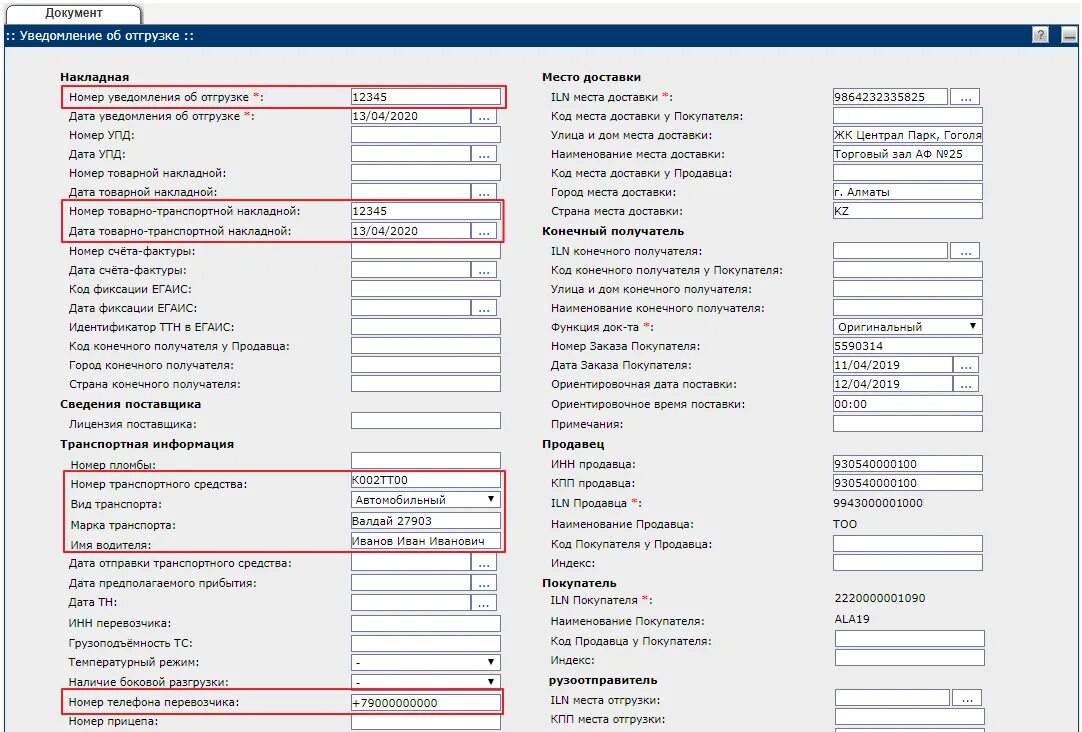Open date picker for Дата товарно-транспортной накладной
The width and height of the screenshot is (1082, 732).
484,230
